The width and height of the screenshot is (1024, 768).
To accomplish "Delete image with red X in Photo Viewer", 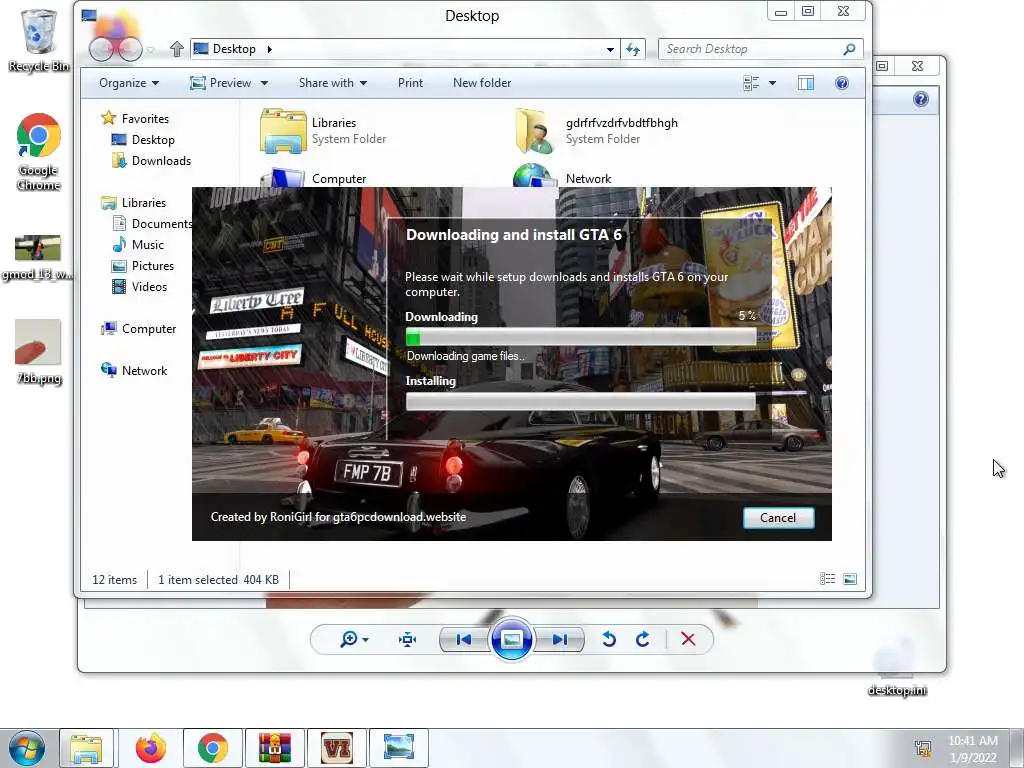I will click(x=688, y=639).
